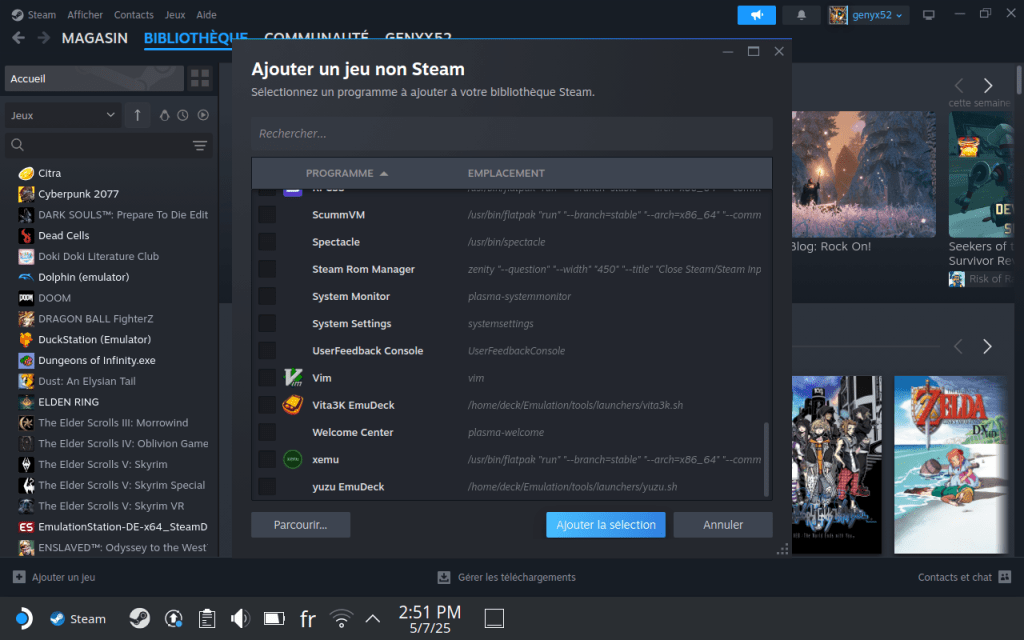Click the announcements megaphone icon
The image size is (1024, 640).
pyautogui.click(x=756, y=15)
